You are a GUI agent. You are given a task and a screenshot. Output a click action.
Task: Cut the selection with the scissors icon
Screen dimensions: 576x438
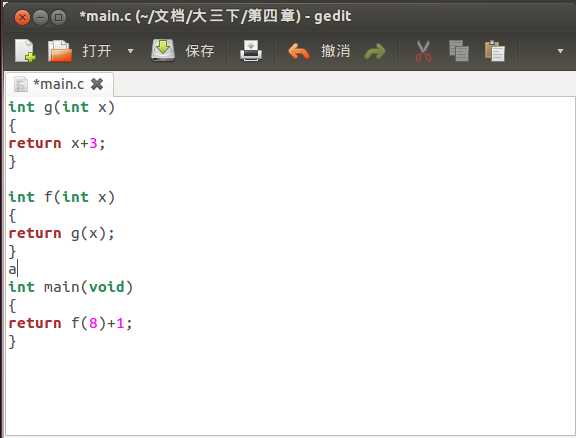(x=424, y=51)
